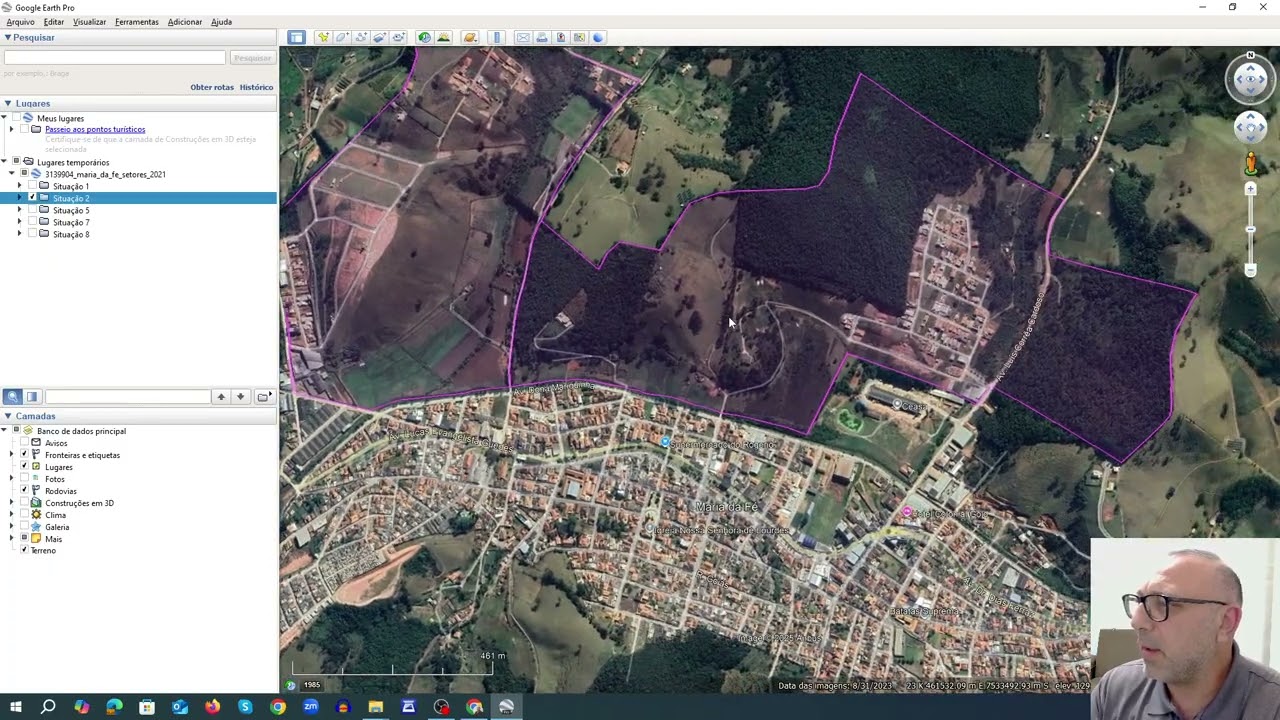Click the Look joystick compass control
Viewport: 1280px width, 720px height.
pyautogui.click(x=1250, y=80)
